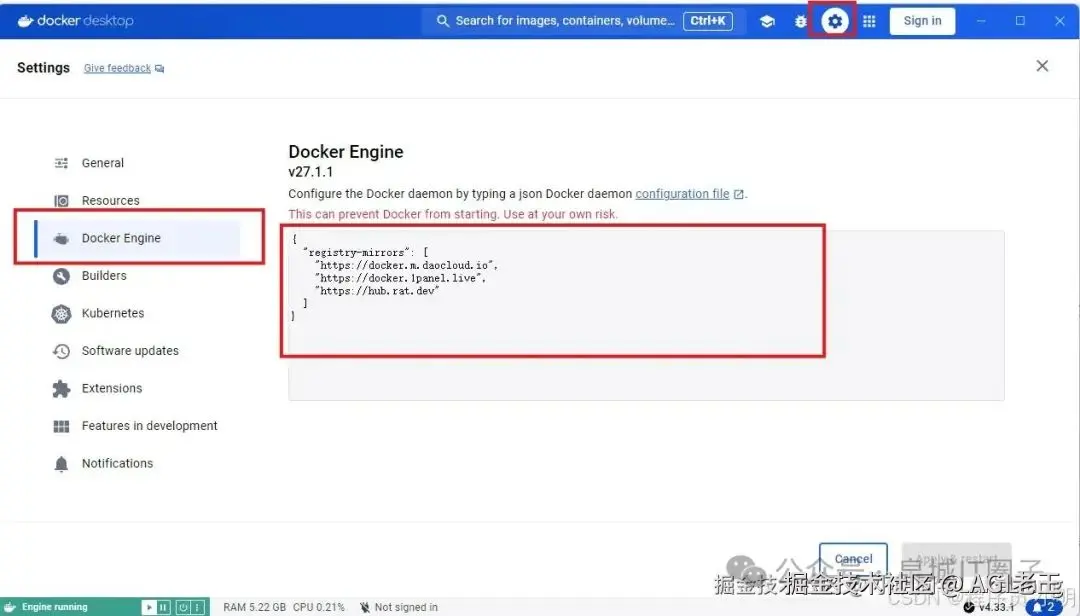Click the engine power icon in status bar

pos(183,607)
